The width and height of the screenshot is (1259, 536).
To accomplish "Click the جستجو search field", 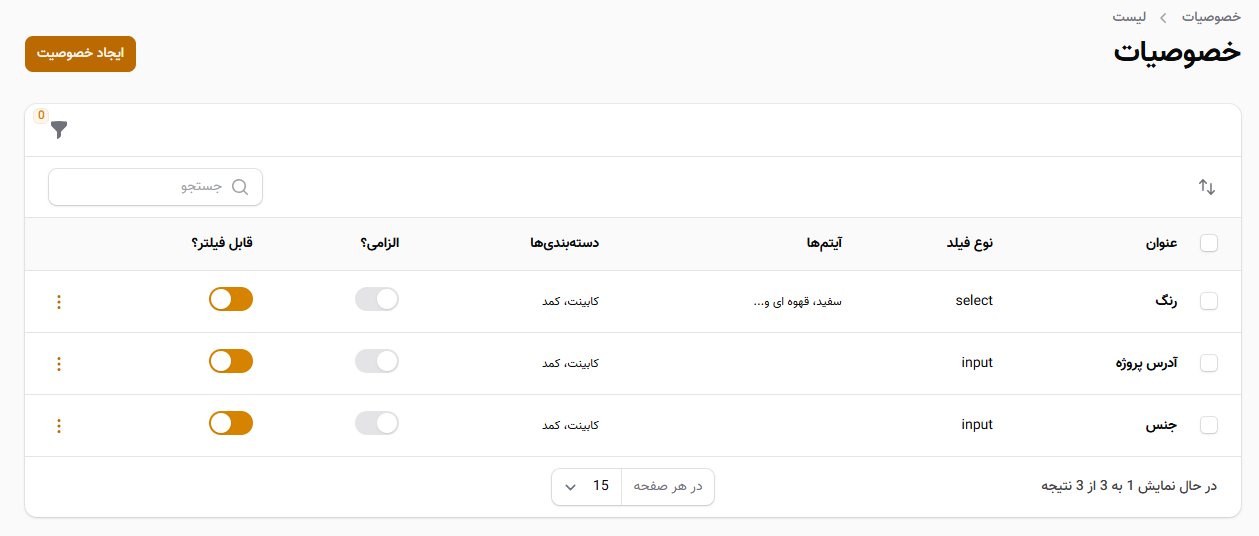I will 155,187.
